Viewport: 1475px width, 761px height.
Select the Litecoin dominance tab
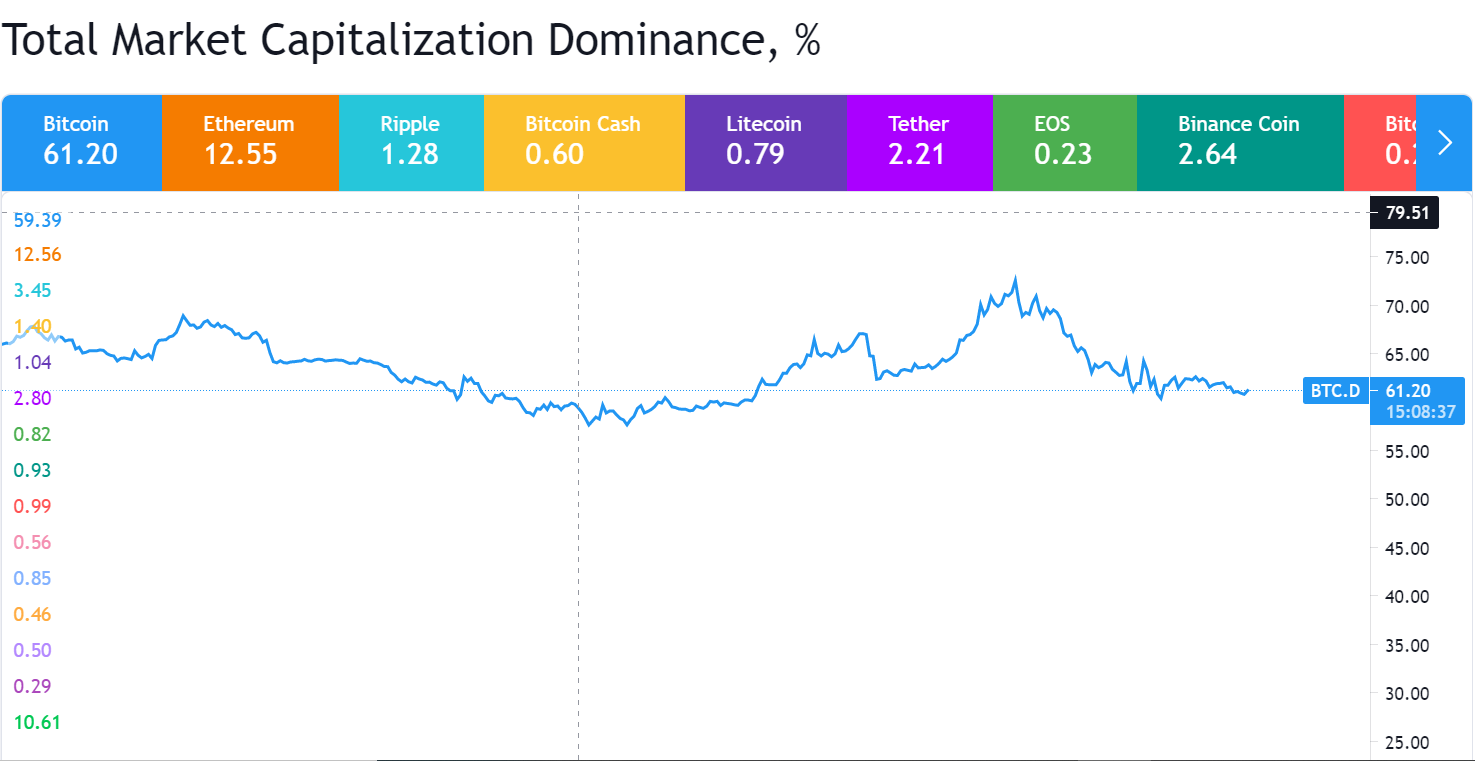pyautogui.click(x=766, y=142)
